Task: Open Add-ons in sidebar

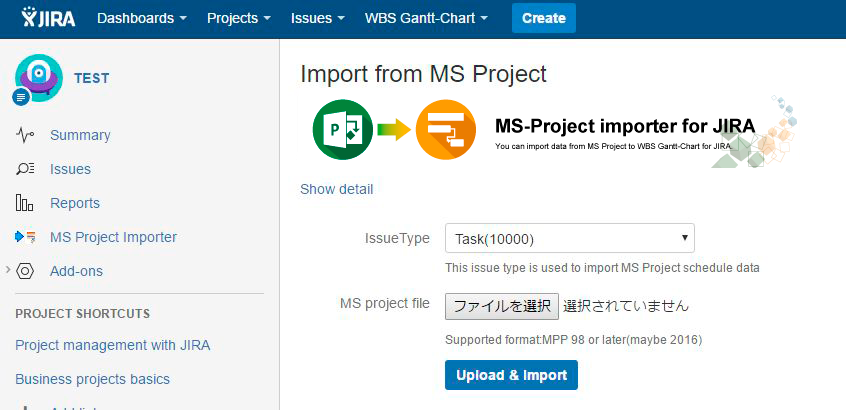Action: 76,271
